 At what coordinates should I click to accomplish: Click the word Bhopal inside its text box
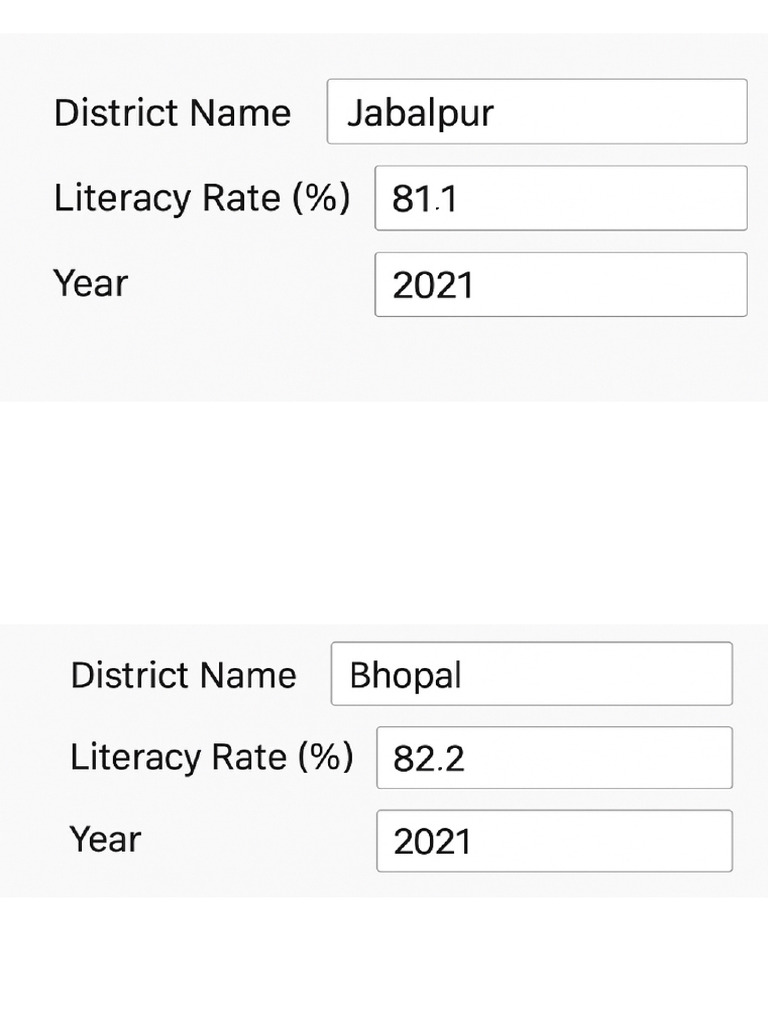click(406, 677)
